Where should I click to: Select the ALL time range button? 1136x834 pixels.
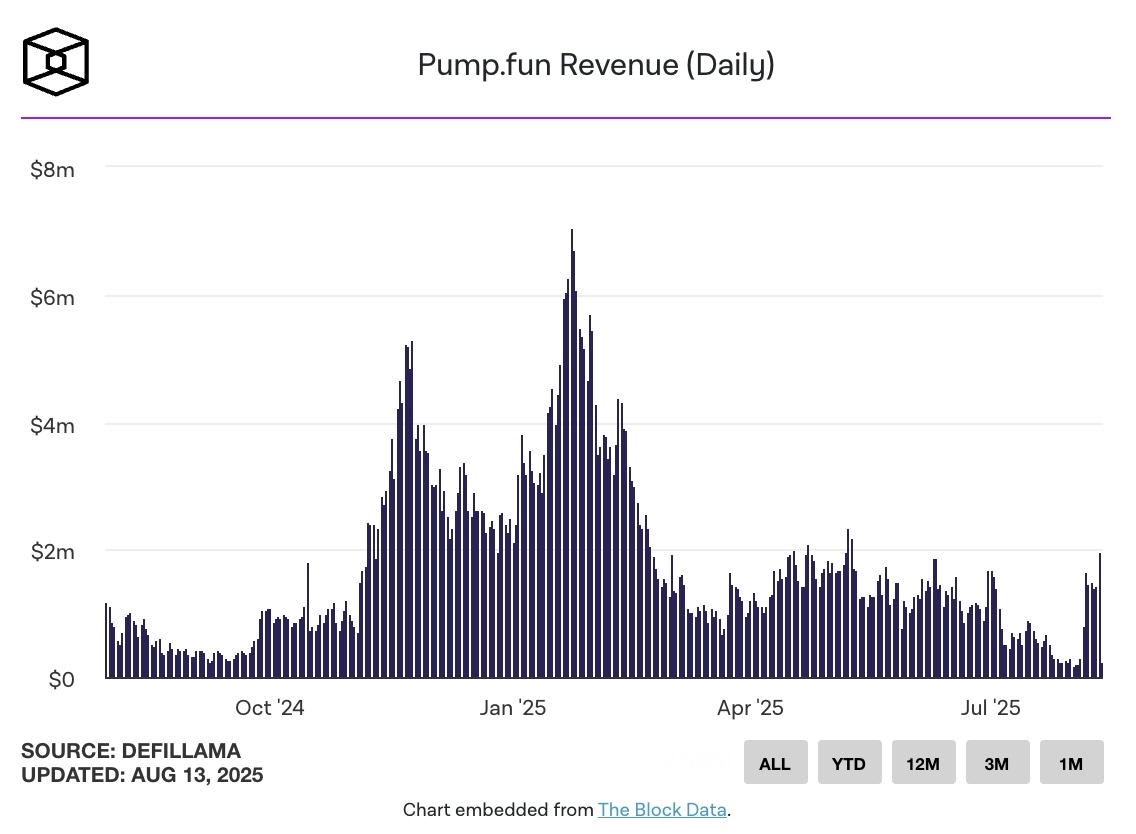pos(775,762)
